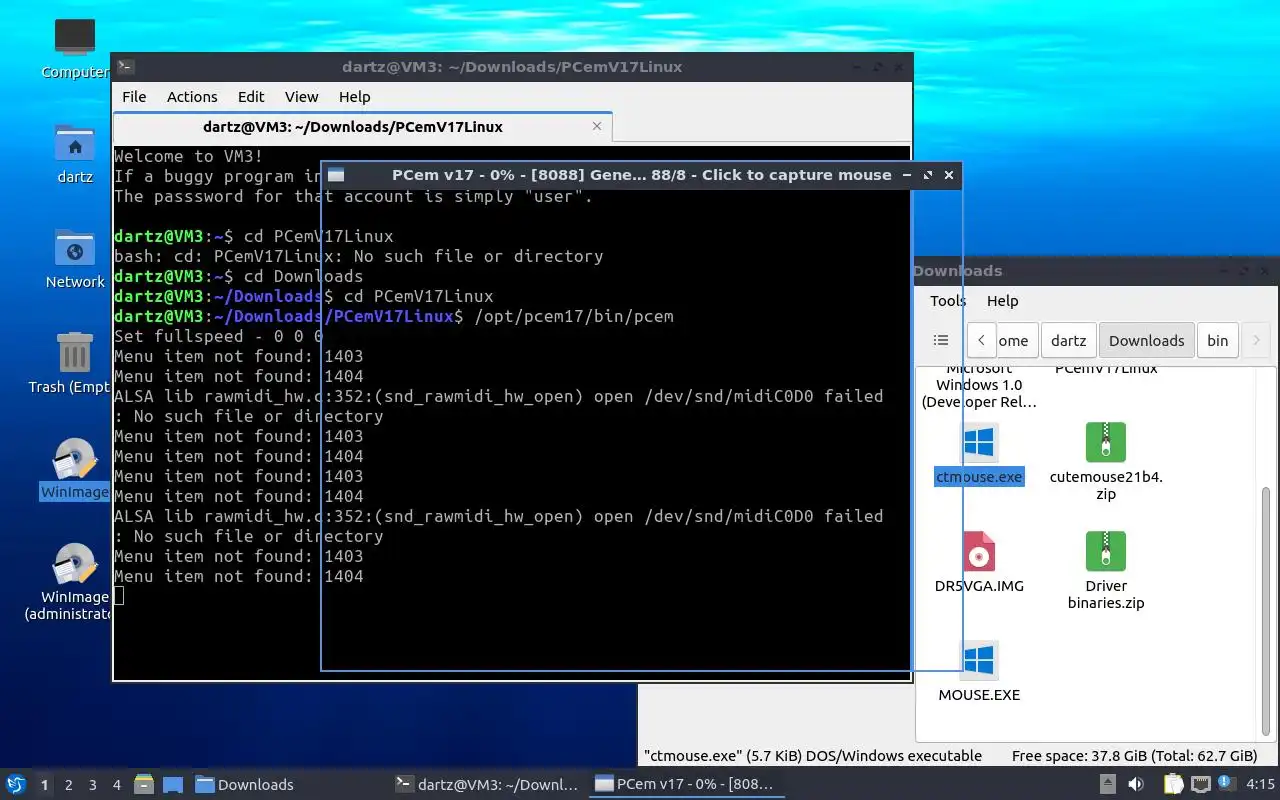Click the ctmouse.exe status bar description
Image resolution: width=1280 pixels, height=800 pixels.
point(813,756)
